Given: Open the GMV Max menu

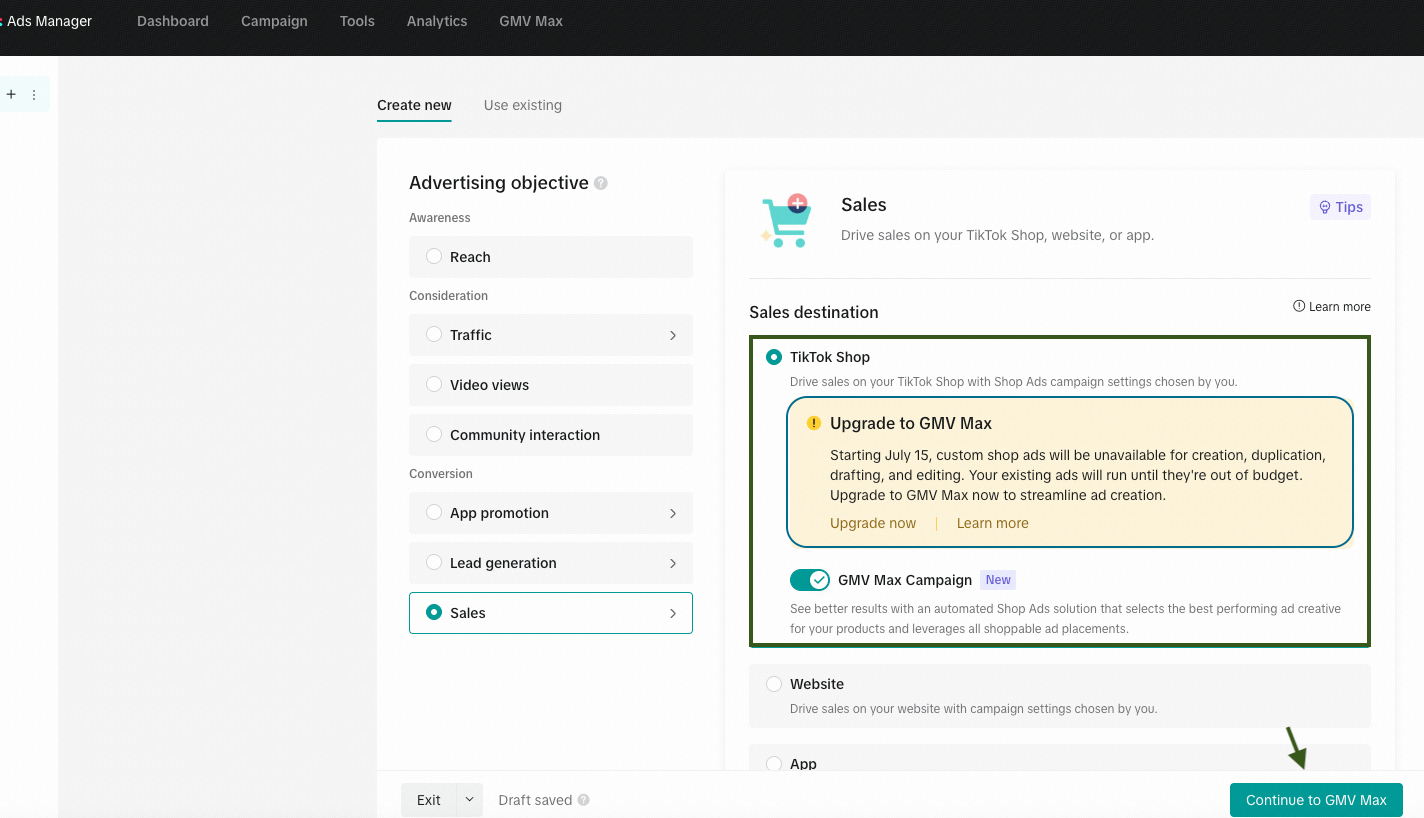Looking at the screenshot, I should [531, 21].
